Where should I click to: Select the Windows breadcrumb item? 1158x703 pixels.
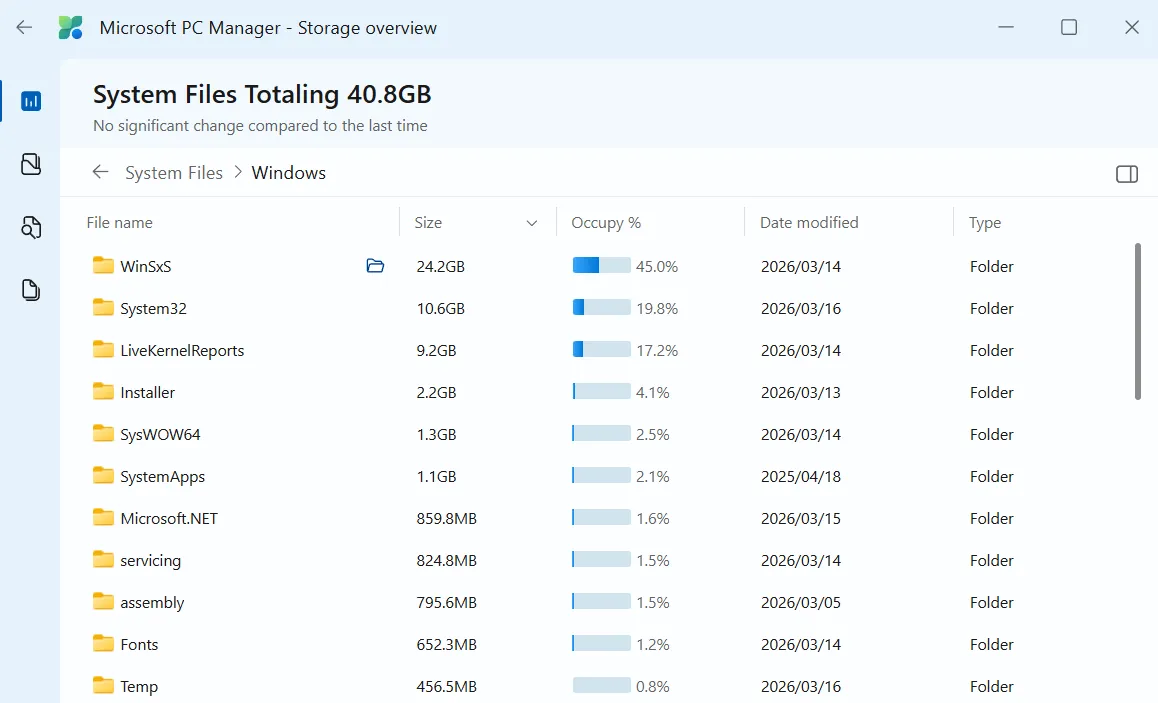point(288,173)
